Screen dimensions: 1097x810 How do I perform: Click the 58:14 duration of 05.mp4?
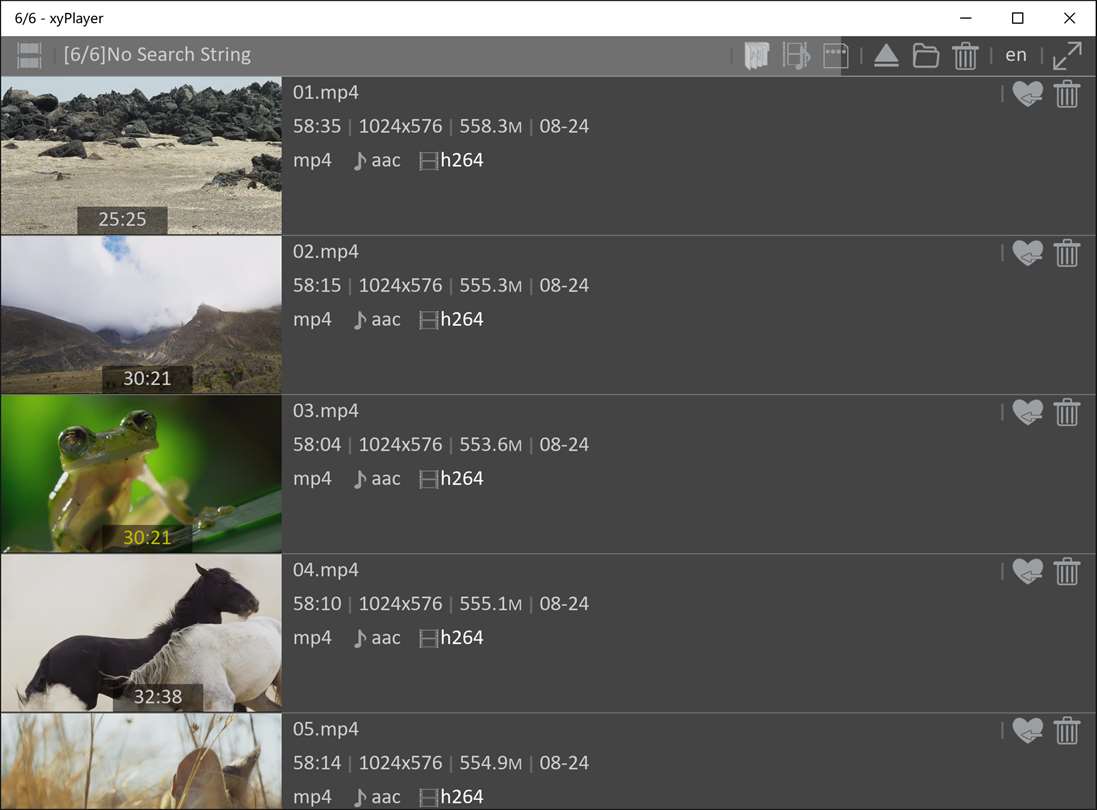(317, 762)
